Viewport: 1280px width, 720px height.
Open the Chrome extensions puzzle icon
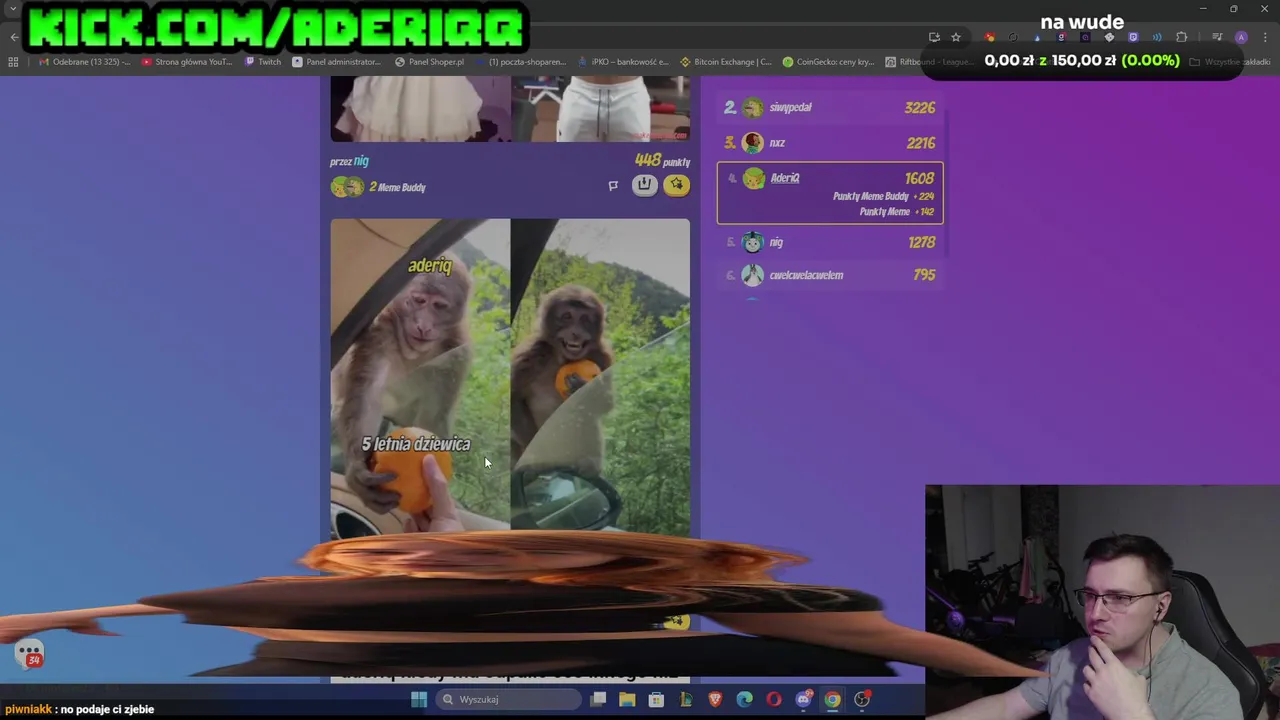[x=1182, y=37]
